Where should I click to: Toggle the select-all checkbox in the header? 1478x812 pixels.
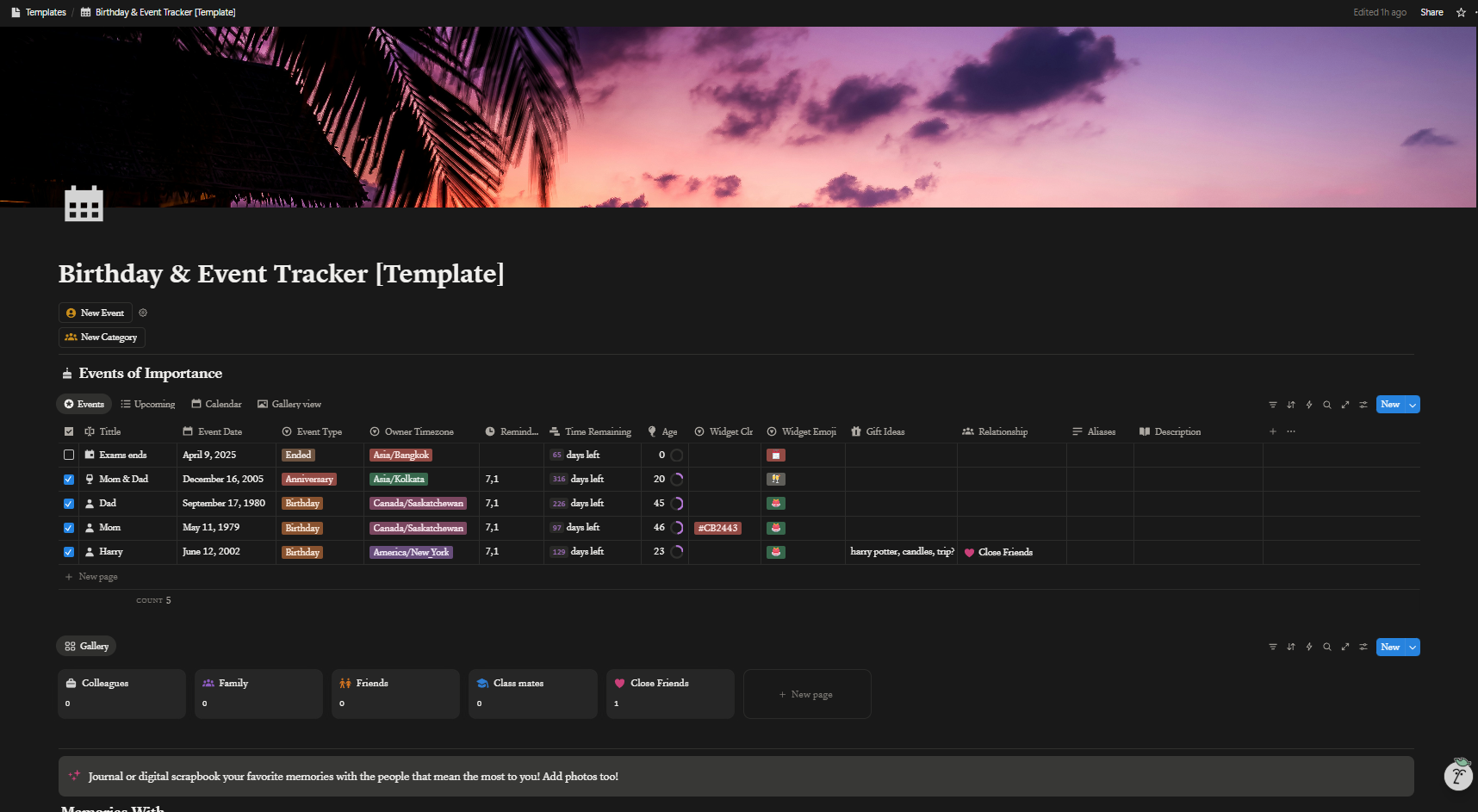[68, 431]
